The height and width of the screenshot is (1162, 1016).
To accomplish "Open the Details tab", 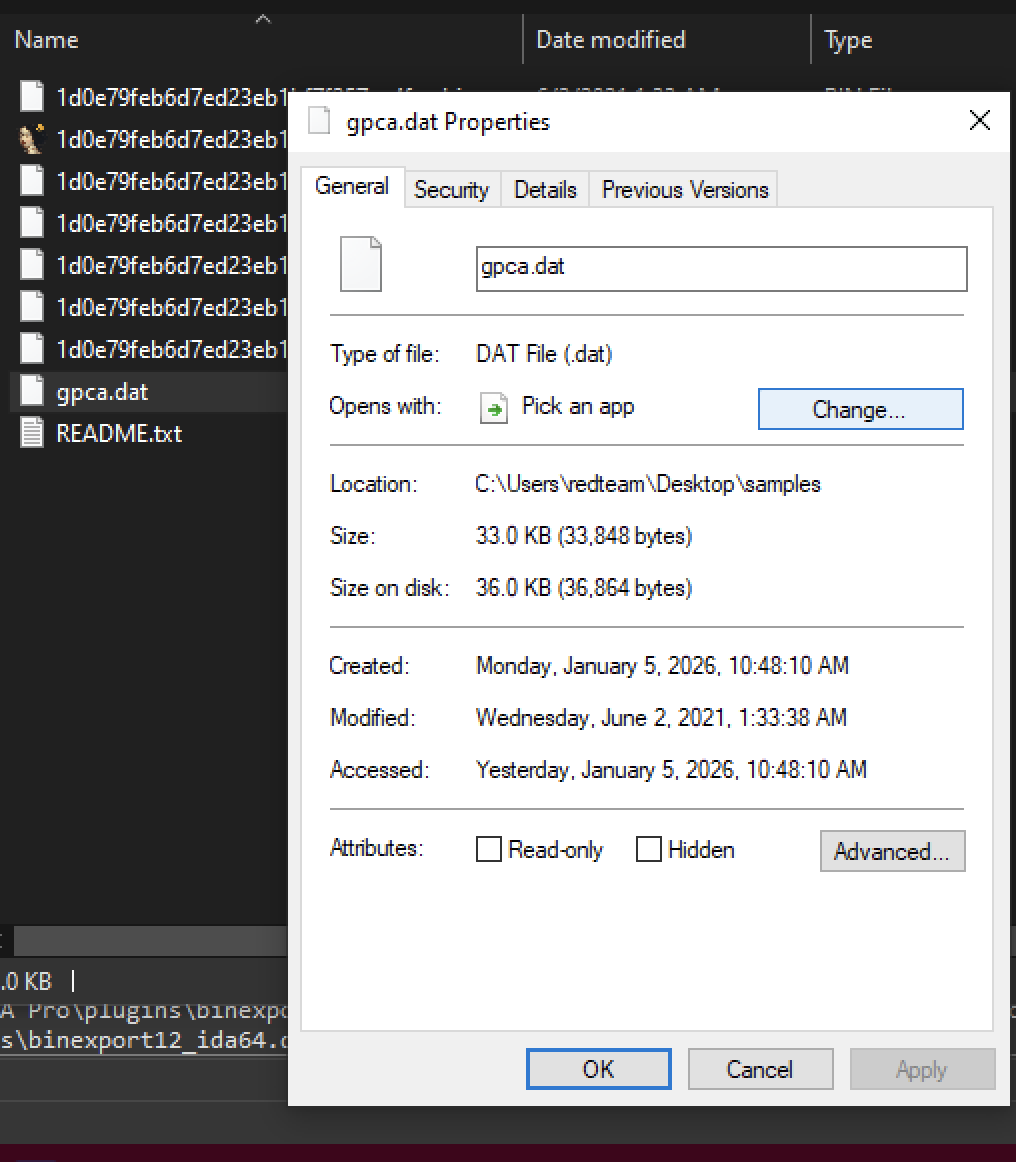I will point(545,190).
